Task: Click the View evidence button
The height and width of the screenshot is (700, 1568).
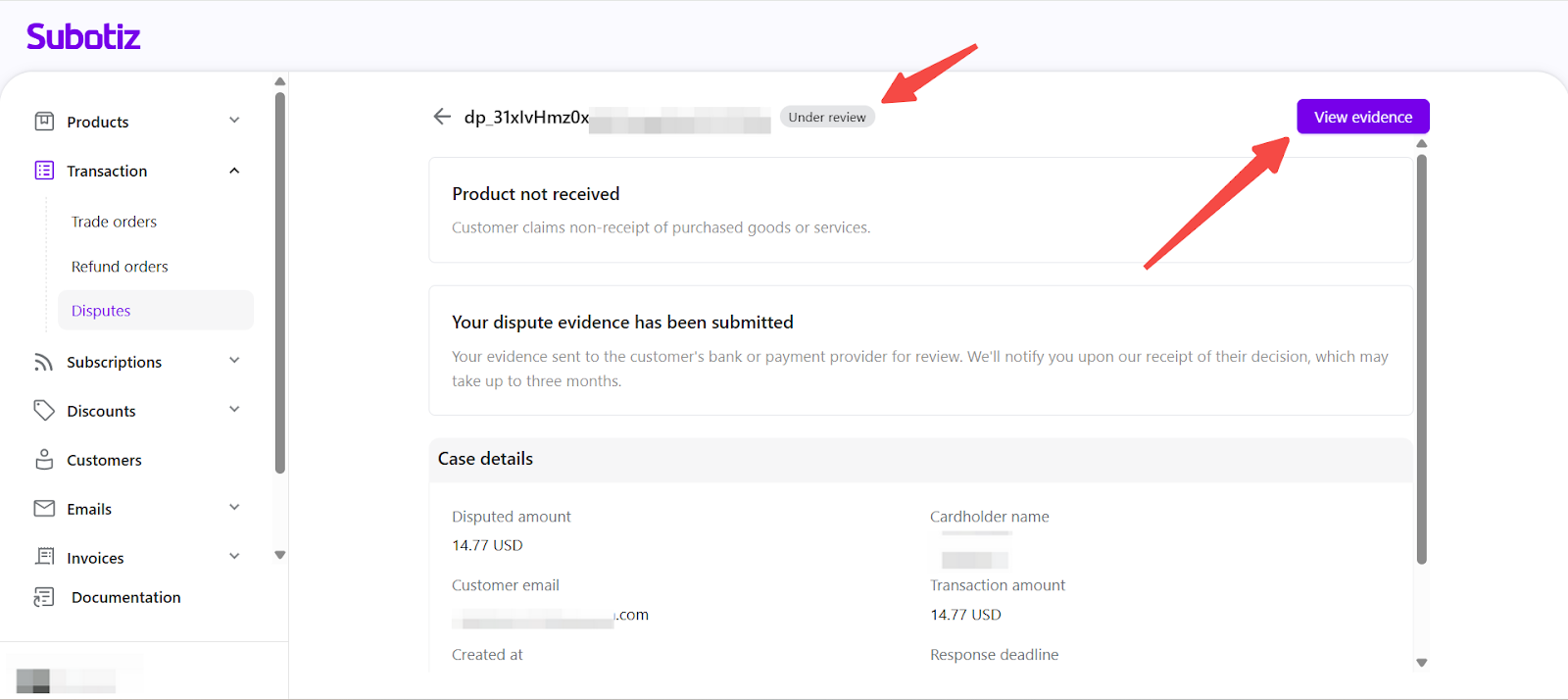Action: 1362,117
